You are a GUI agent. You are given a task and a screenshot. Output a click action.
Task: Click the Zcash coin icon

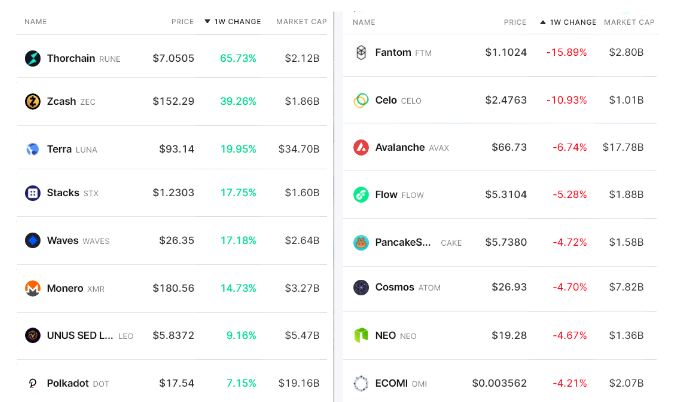pyautogui.click(x=33, y=102)
